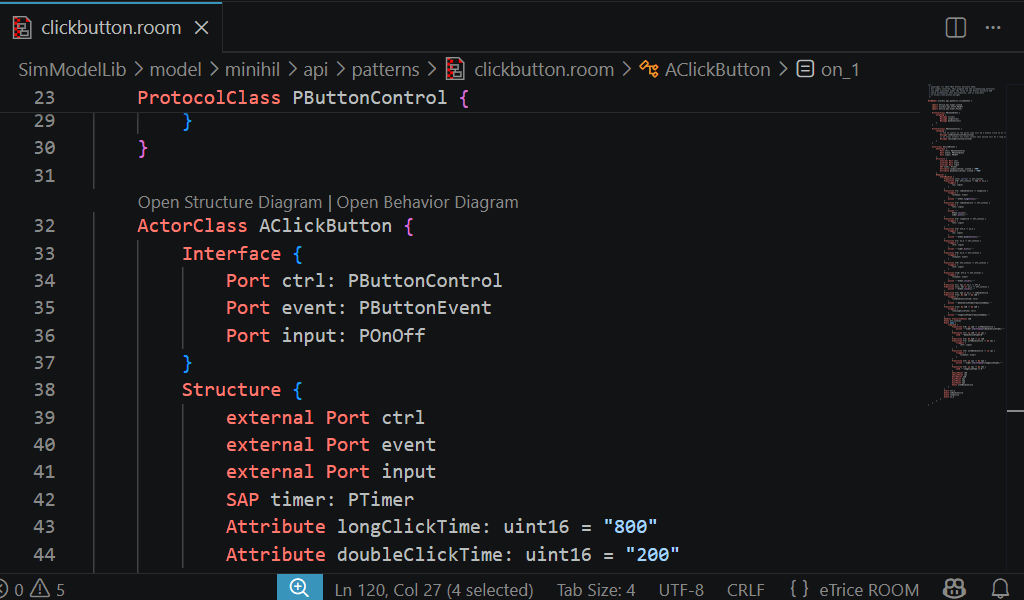Click Structure keyword on line 38
This screenshot has width=1024, height=600.
(x=231, y=390)
